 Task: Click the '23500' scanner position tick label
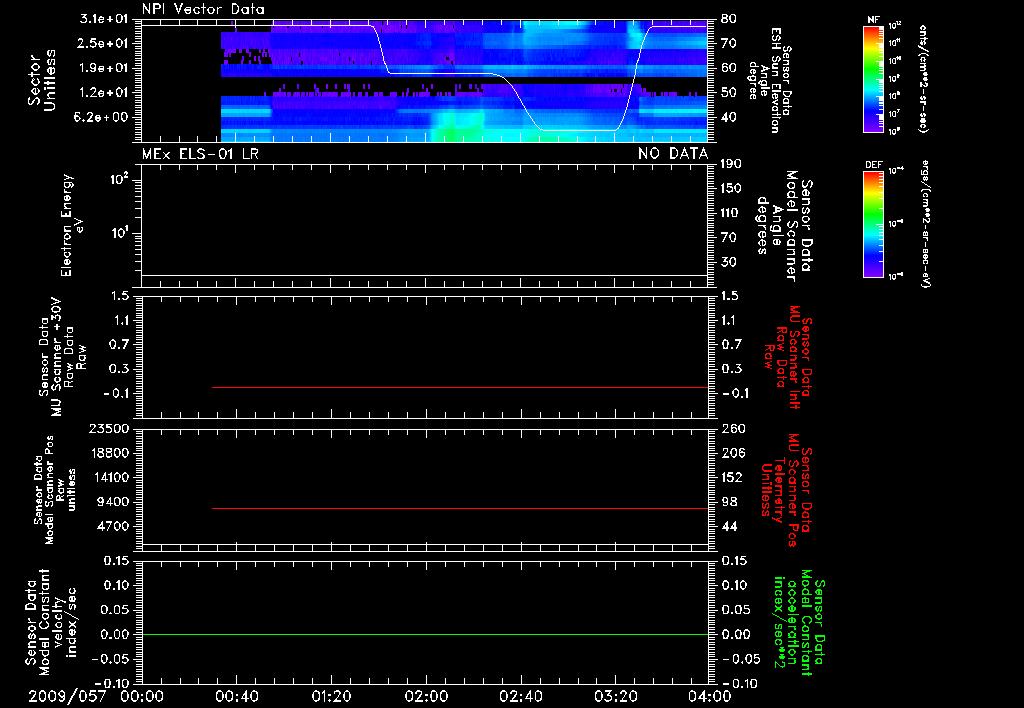[x=108, y=429]
